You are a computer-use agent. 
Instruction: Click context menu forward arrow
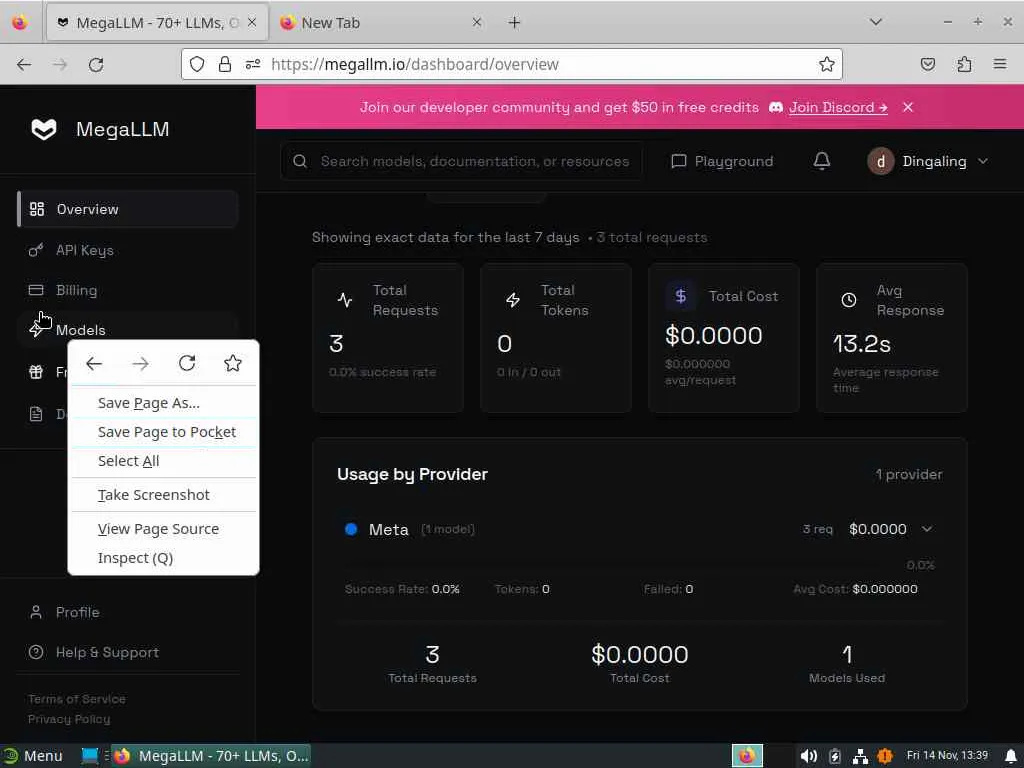point(140,364)
